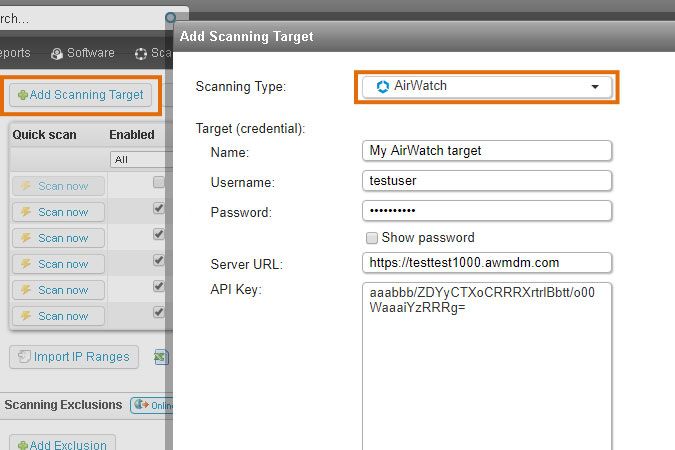
Task: Click the Scanning tab's target icon
Action: 141,53
